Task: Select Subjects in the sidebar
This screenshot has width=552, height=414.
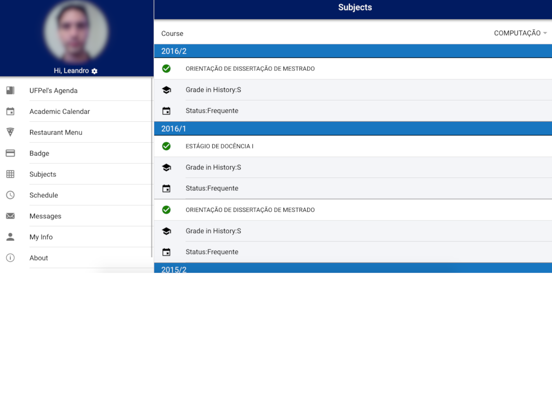Action: [x=76, y=174]
